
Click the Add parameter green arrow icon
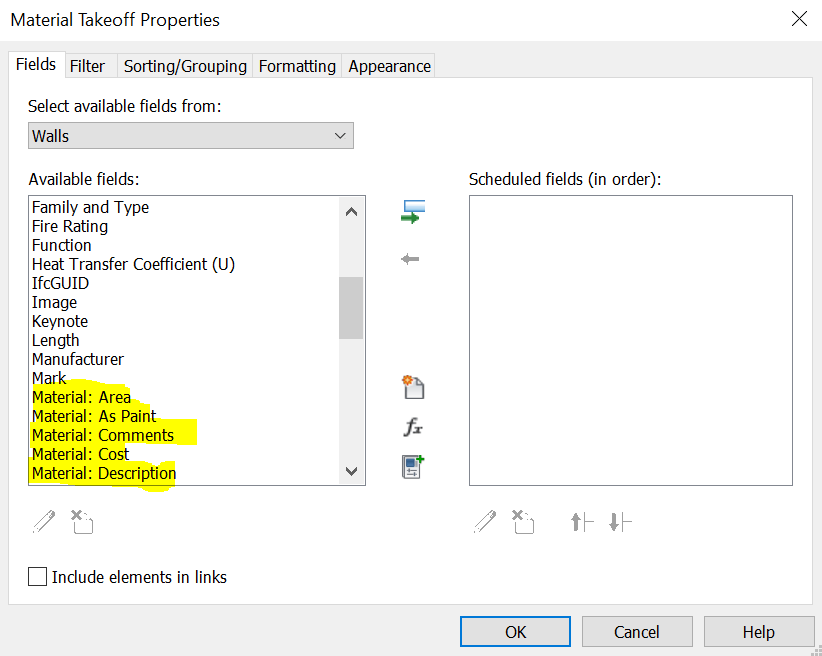pyautogui.click(x=412, y=212)
